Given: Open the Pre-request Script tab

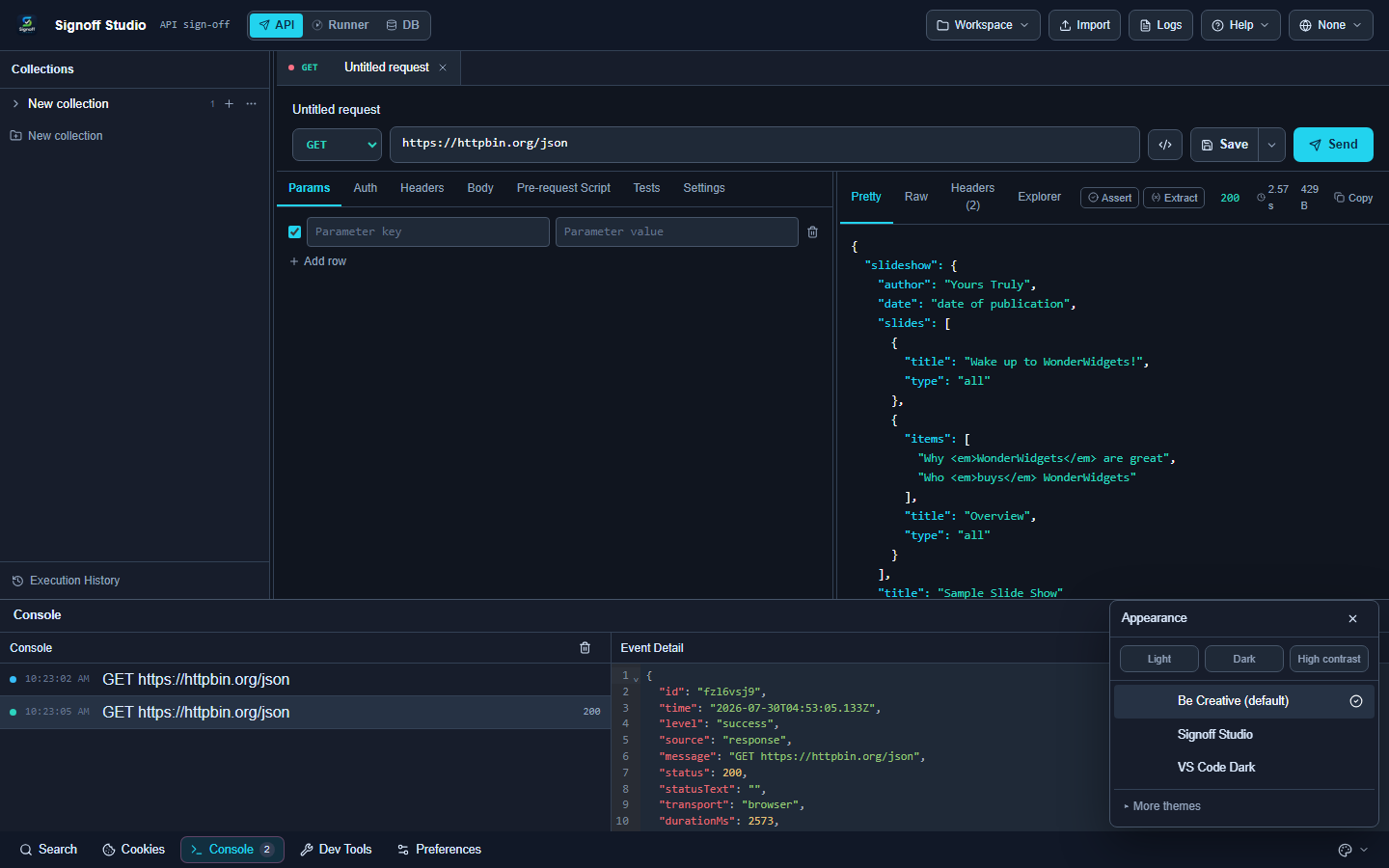Looking at the screenshot, I should pos(563,188).
